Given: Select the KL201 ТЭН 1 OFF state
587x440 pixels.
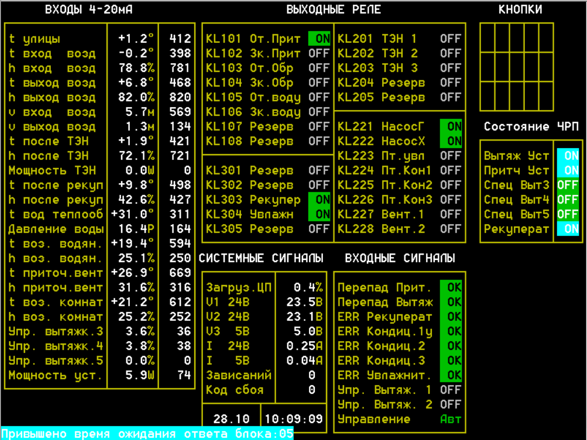Looking at the screenshot, I should (x=451, y=39).
